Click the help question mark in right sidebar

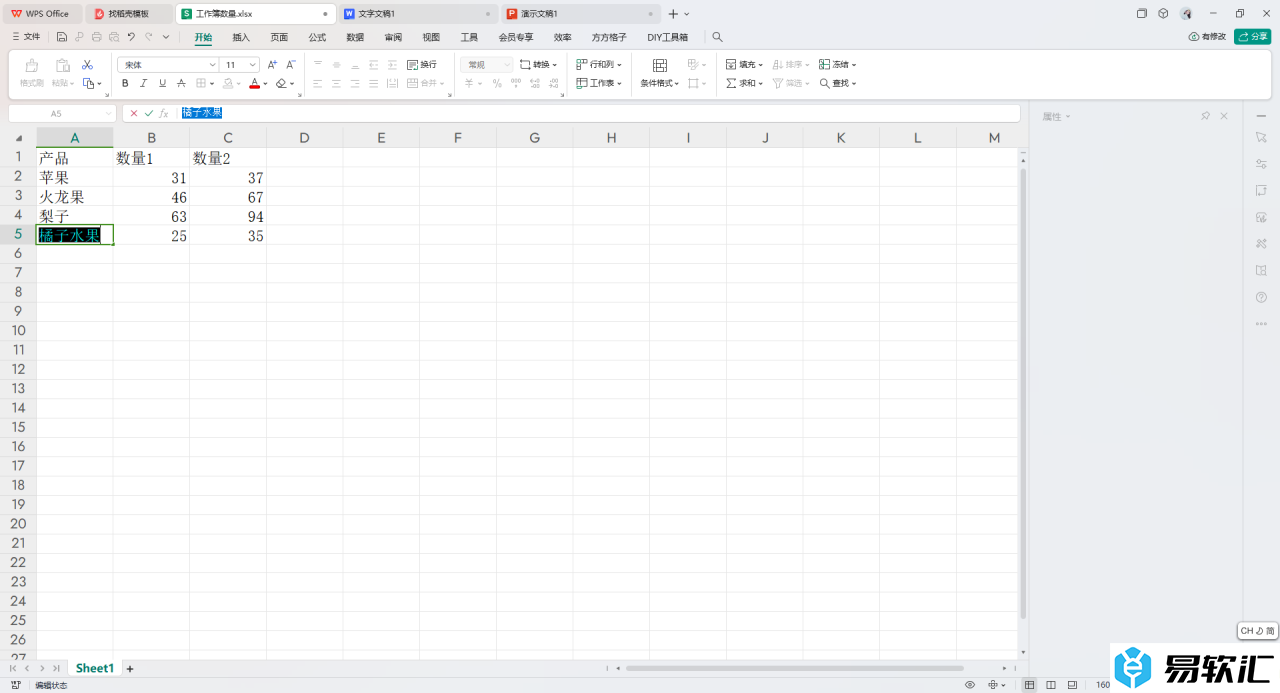click(x=1261, y=297)
